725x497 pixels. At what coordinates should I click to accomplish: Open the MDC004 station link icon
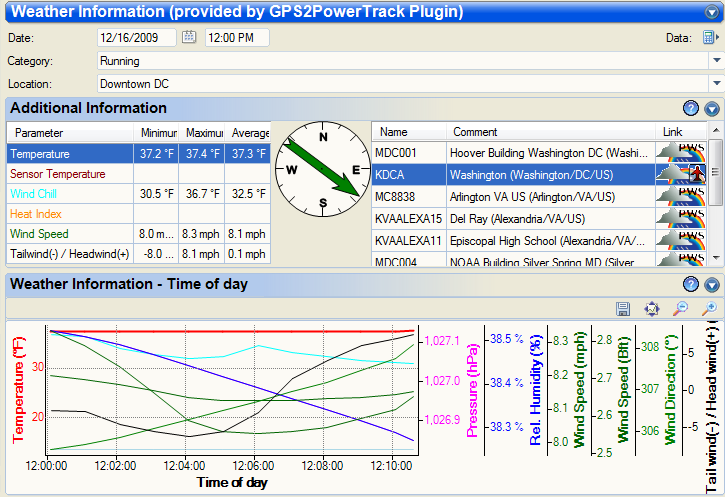click(681, 259)
